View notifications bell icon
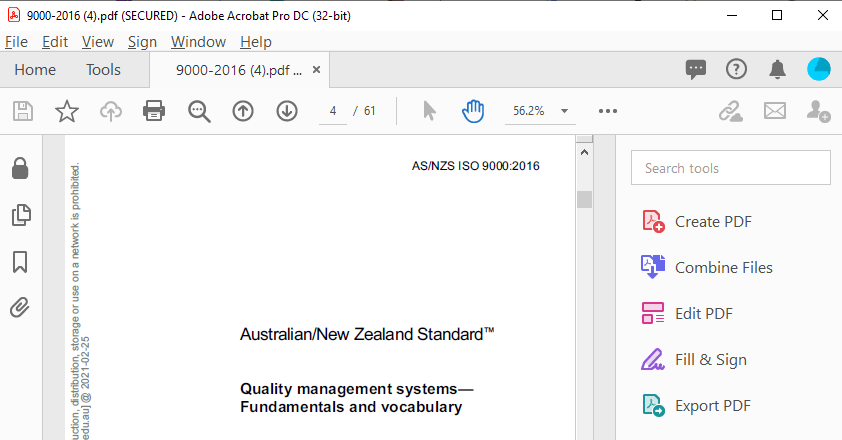The height and width of the screenshot is (440, 842). click(777, 69)
